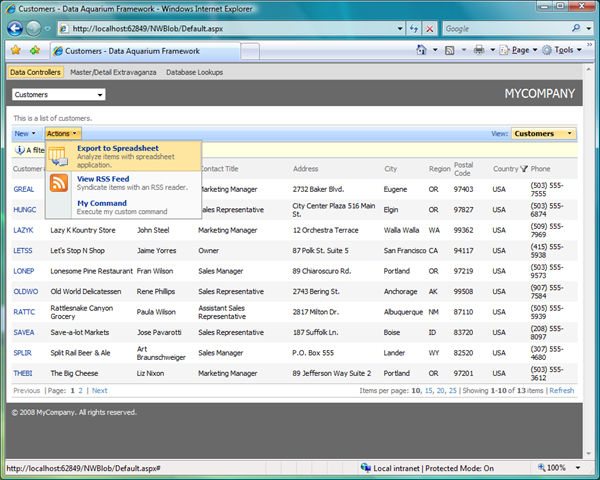Sort by the Postal Code column header
The image size is (600, 480).
463,169
